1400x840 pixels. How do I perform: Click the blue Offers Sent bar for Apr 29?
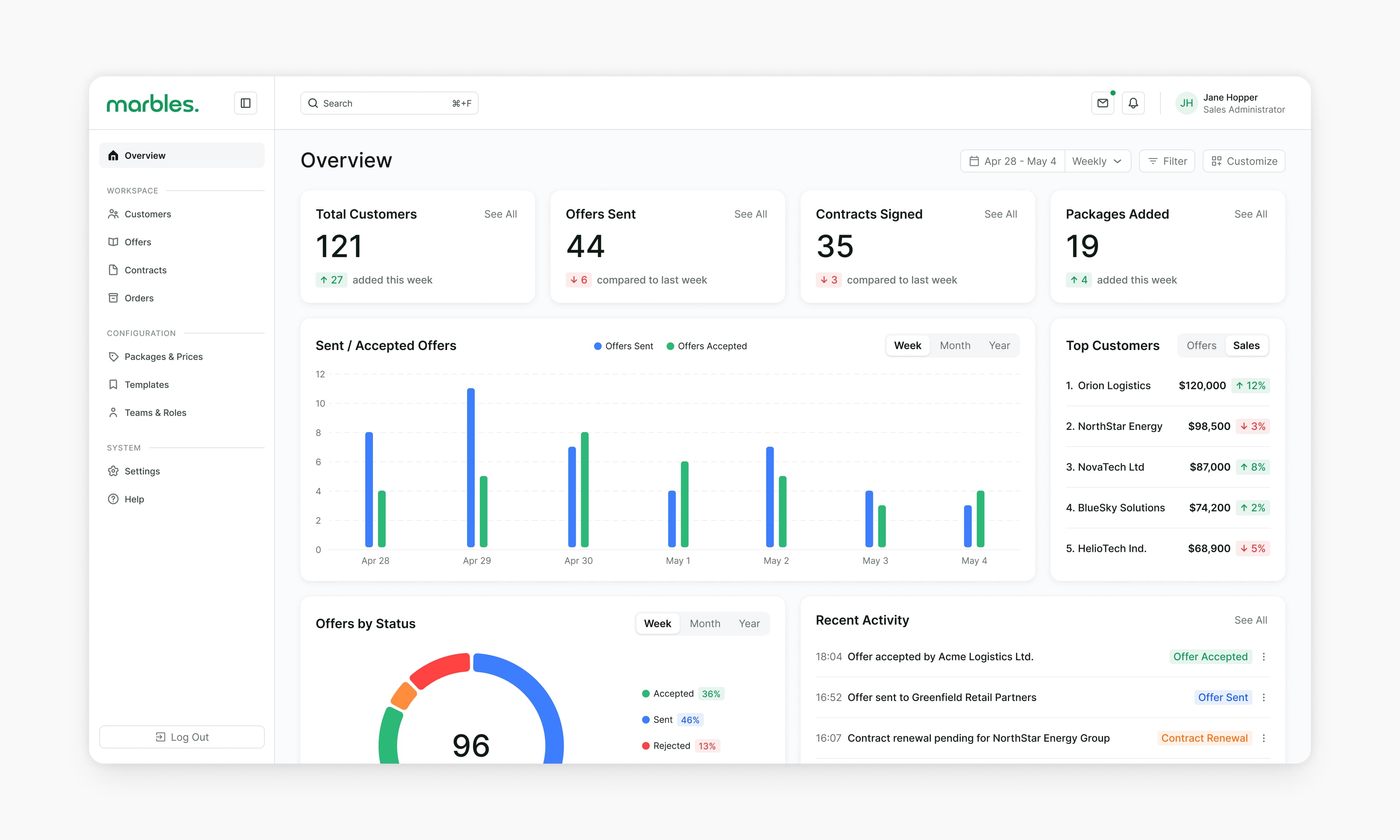click(471, 467)
